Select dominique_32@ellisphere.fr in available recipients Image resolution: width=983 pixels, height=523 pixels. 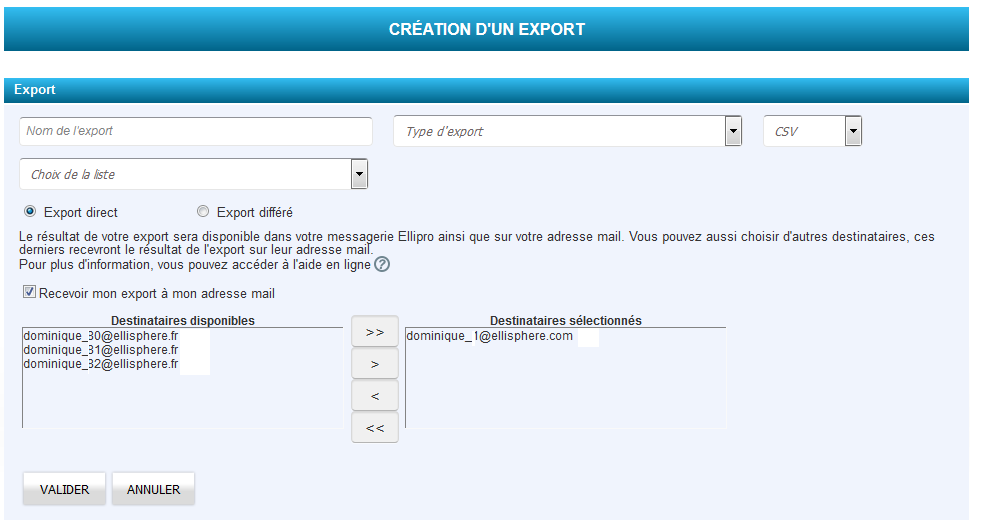100,365
